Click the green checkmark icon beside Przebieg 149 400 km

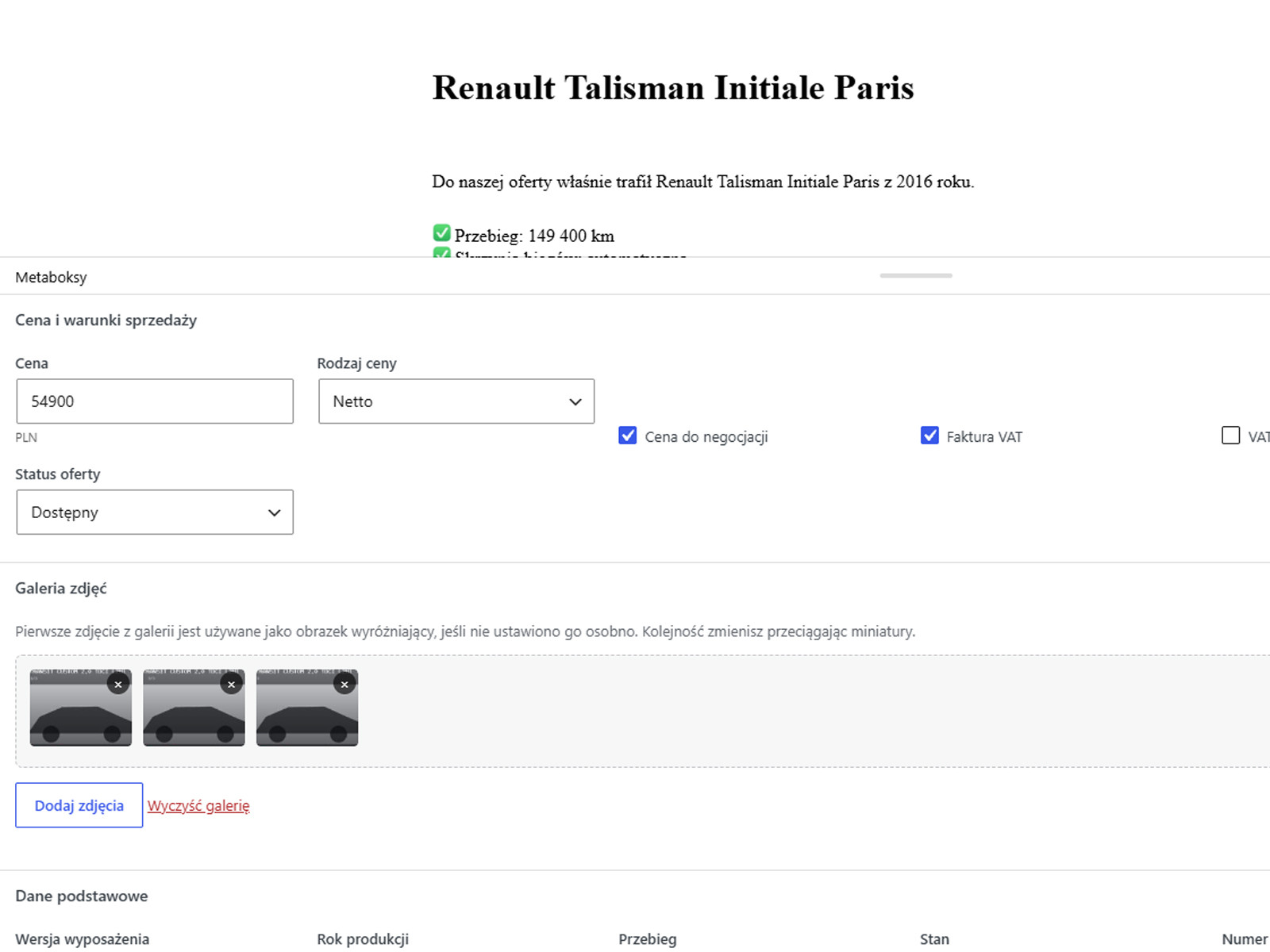(x=441, y=233)
